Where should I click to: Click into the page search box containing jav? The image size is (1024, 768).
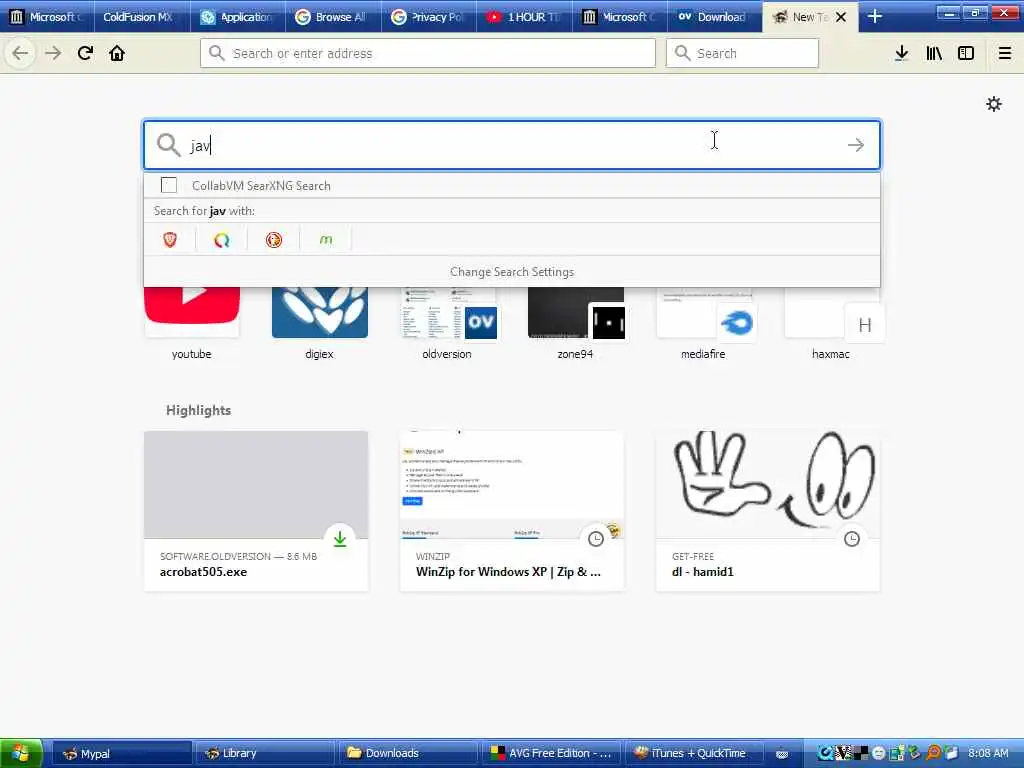point(512,145)
